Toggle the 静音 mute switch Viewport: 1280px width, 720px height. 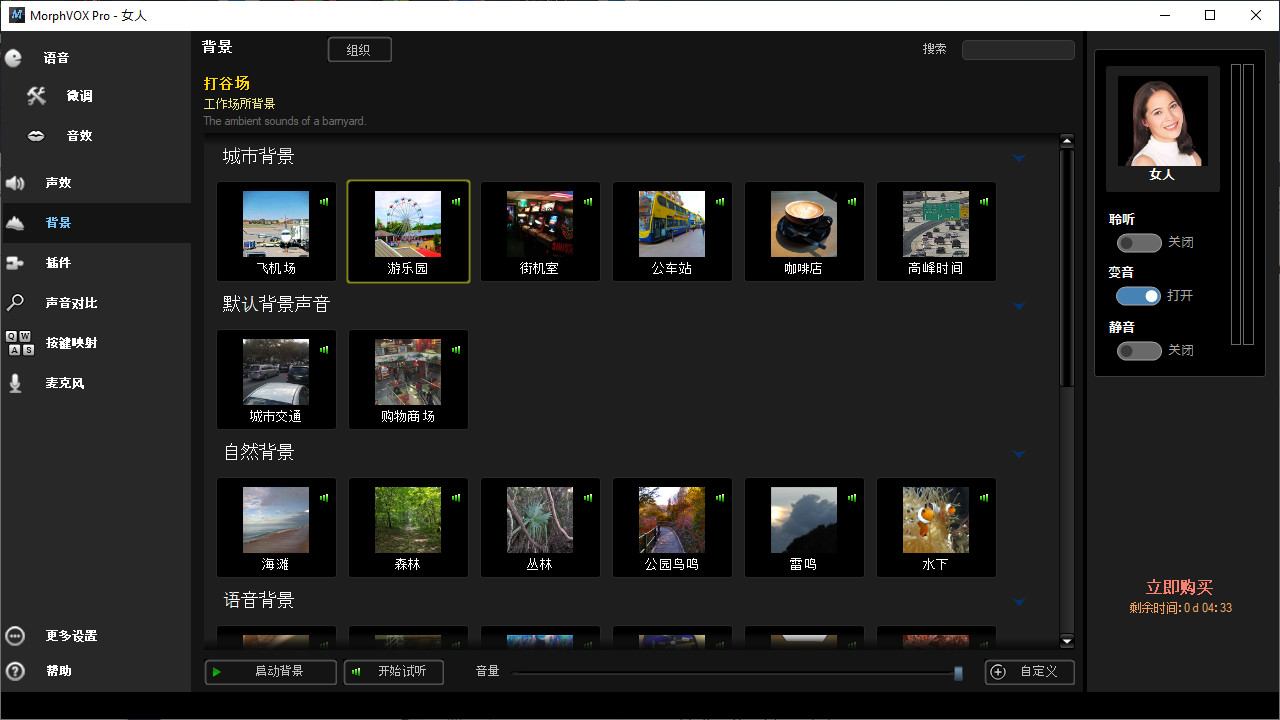click(1139, 350)
